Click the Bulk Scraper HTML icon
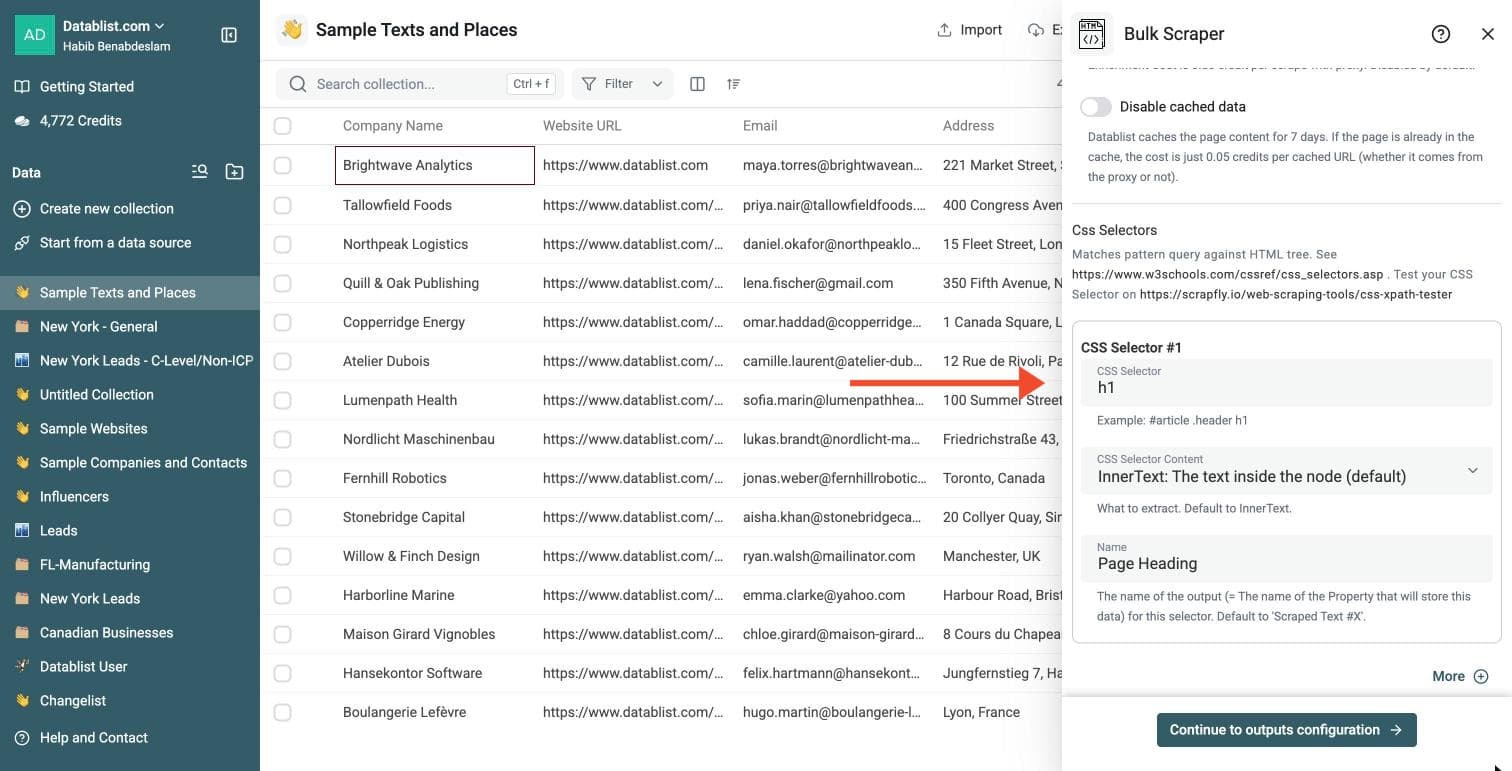Image resolution: width=1512 pixels, height=771 pixels. [x=1092, y=34]
